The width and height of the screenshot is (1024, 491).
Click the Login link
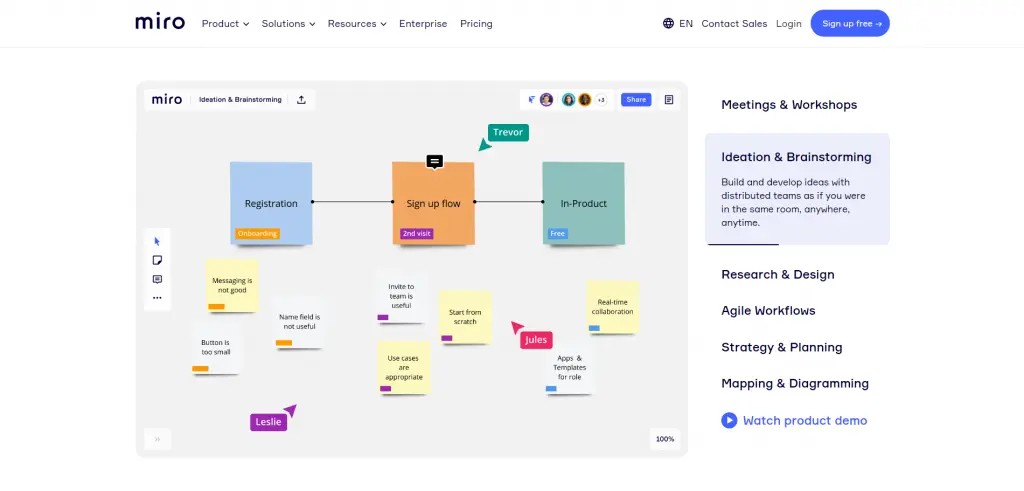pos(788,24)
